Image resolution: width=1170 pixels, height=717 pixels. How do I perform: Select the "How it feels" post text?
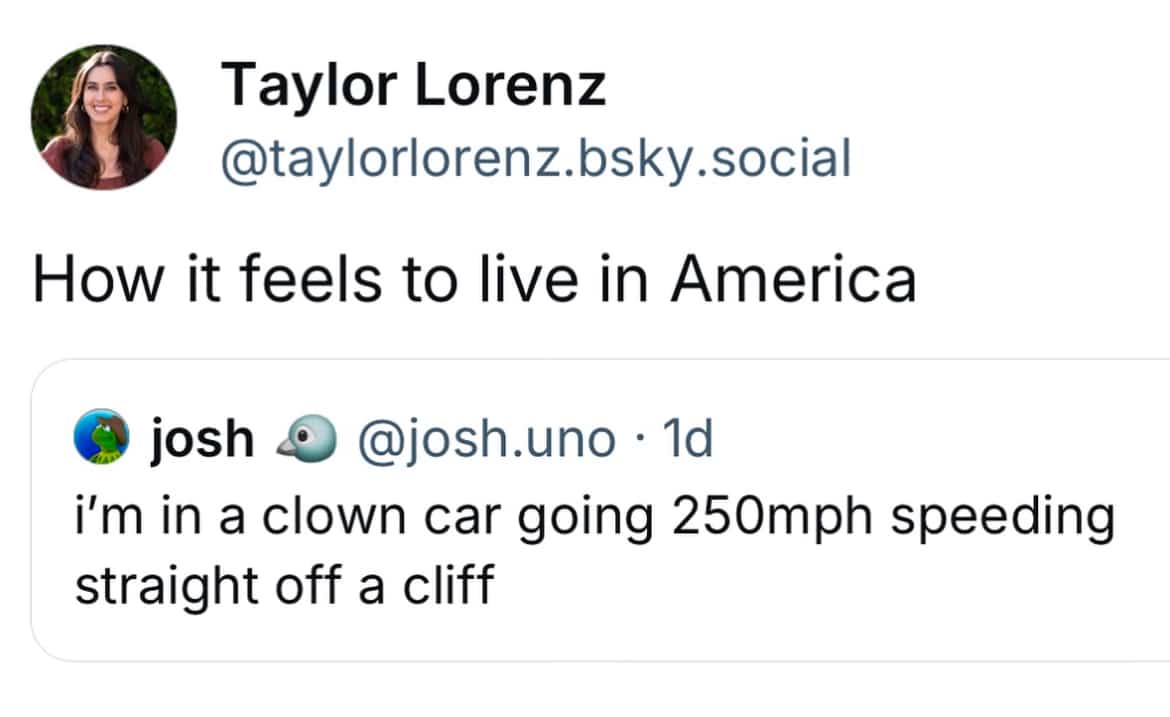point(473,279)
